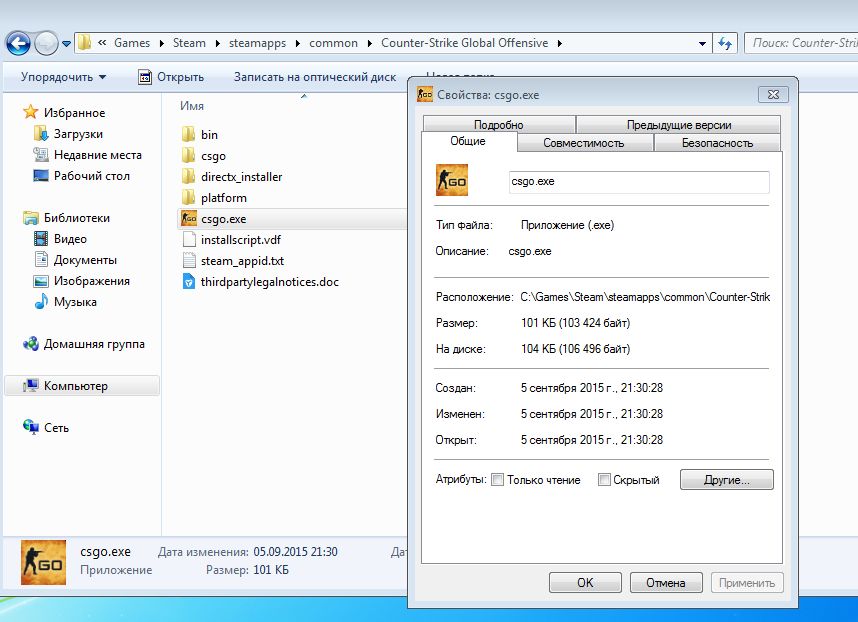Click Записать на оптический диск
Viewport: 858px width, 622px height.
pyautogui.click(x=315, y=77)
